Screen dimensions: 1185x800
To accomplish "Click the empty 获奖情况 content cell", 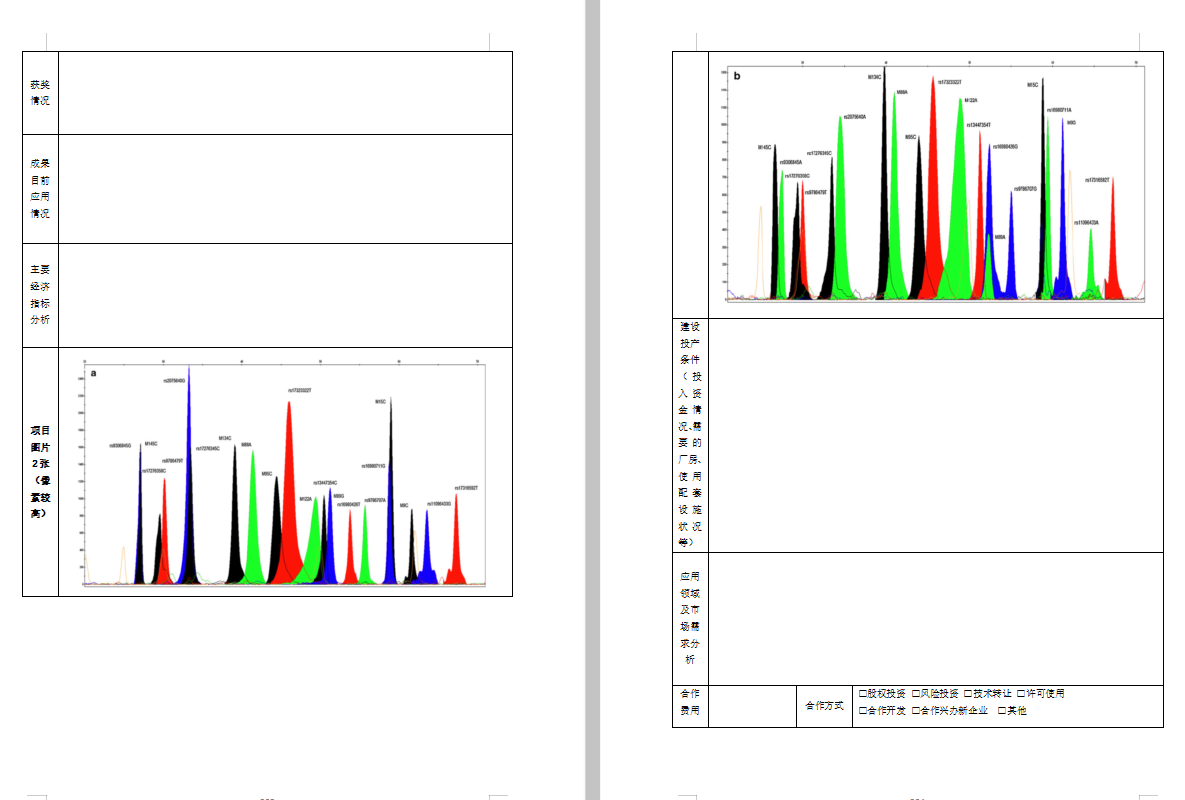I will (285, 93).
